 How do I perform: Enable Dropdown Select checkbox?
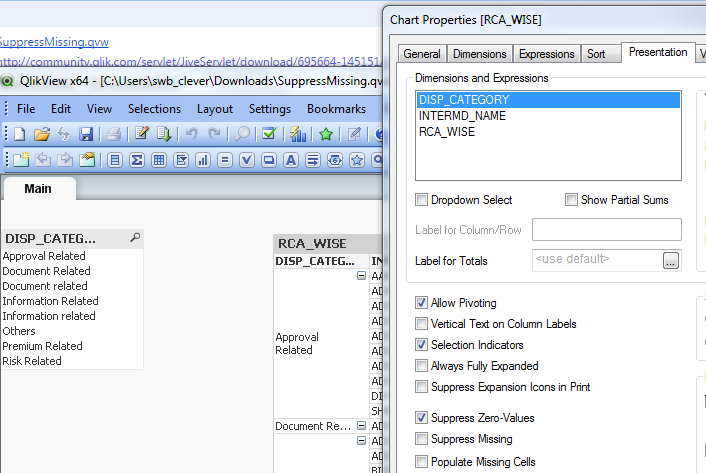(421, 199)
